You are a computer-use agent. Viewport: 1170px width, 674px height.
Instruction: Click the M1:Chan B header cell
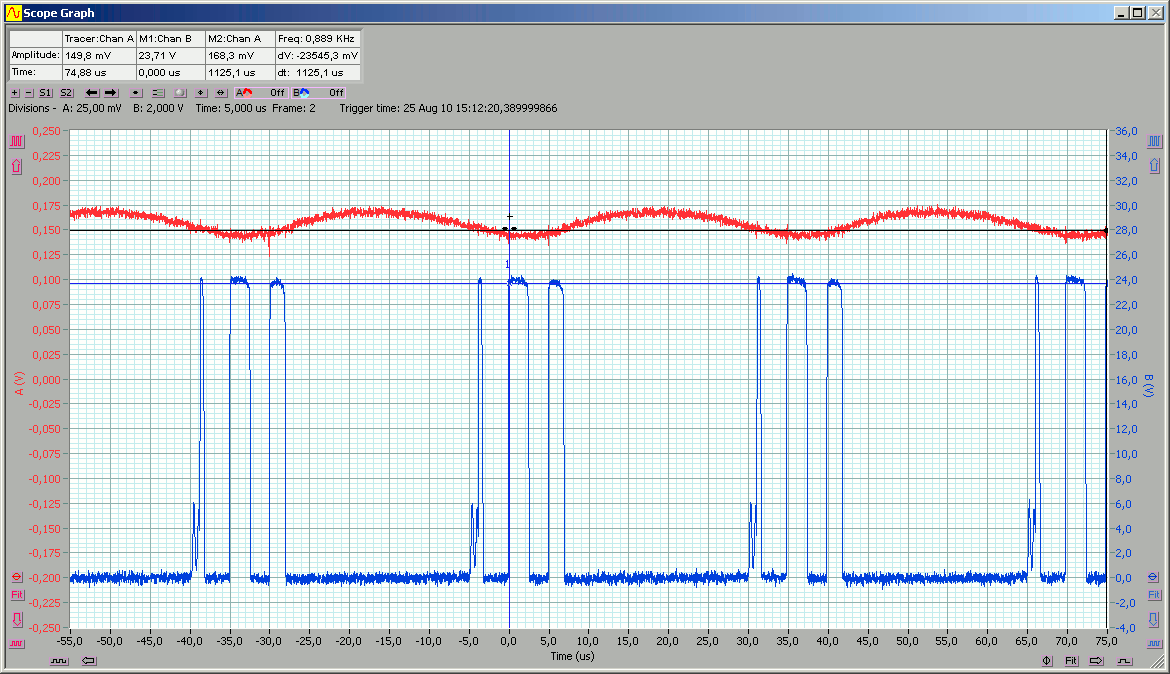tap(171, 39)
